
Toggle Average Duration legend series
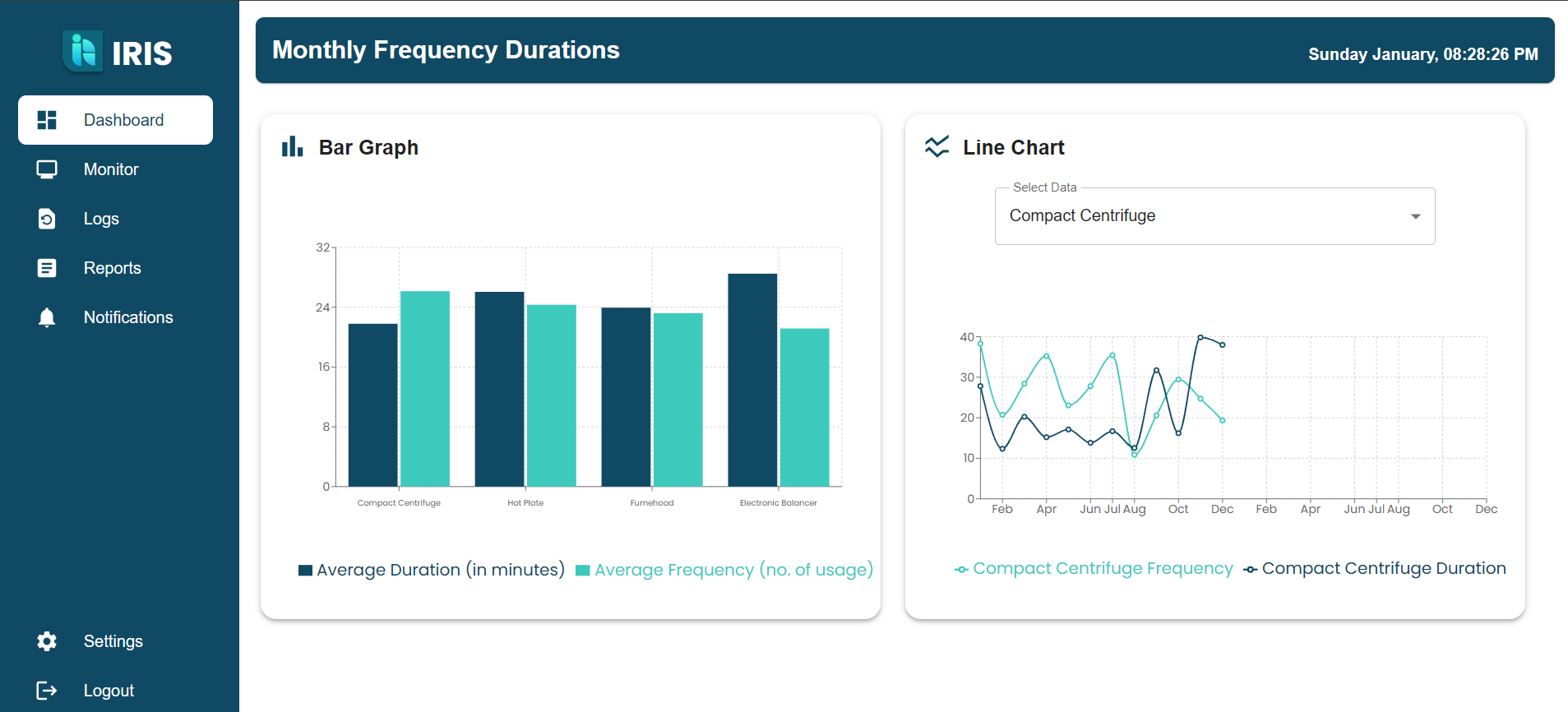(x=432, y=570)
